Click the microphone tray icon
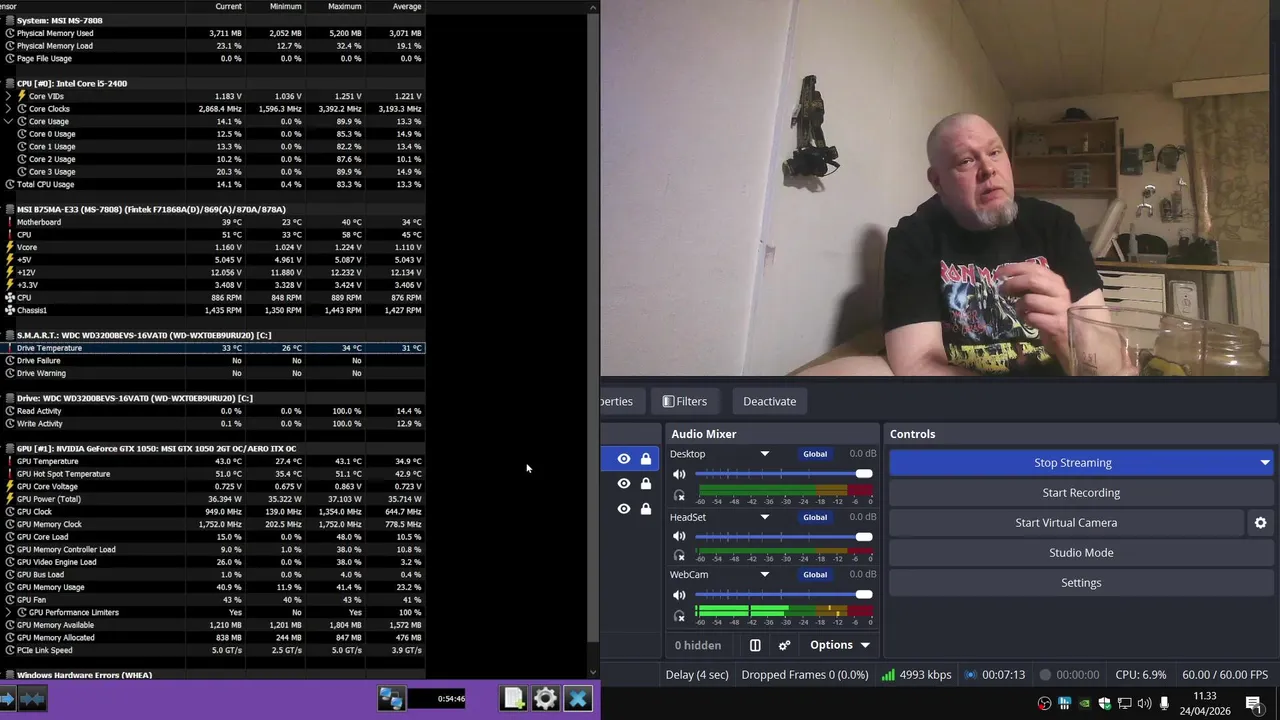The height and width of the screenshot is (720, 1280). click(x=1164, y=703)
